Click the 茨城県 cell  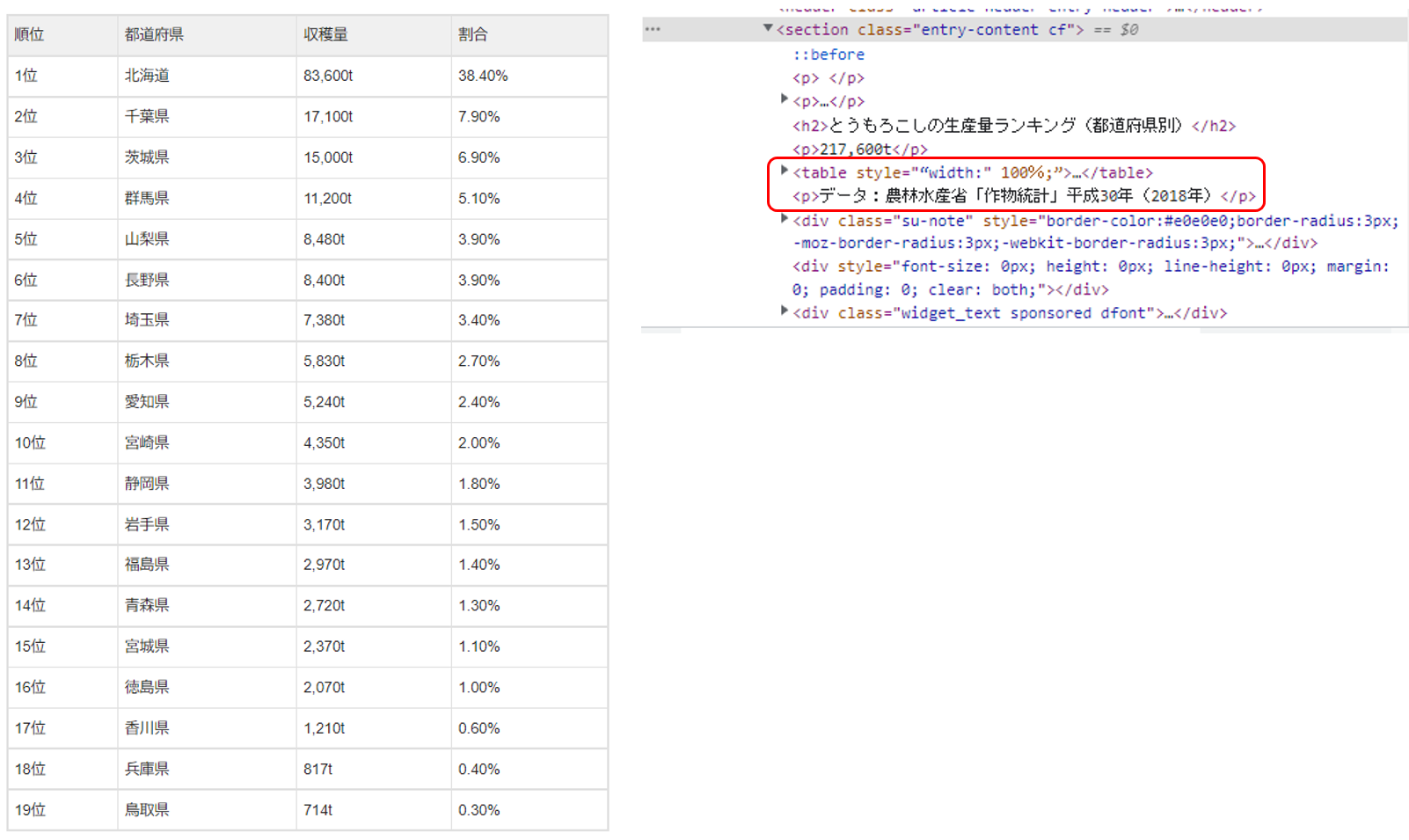(x=207, y=157)
